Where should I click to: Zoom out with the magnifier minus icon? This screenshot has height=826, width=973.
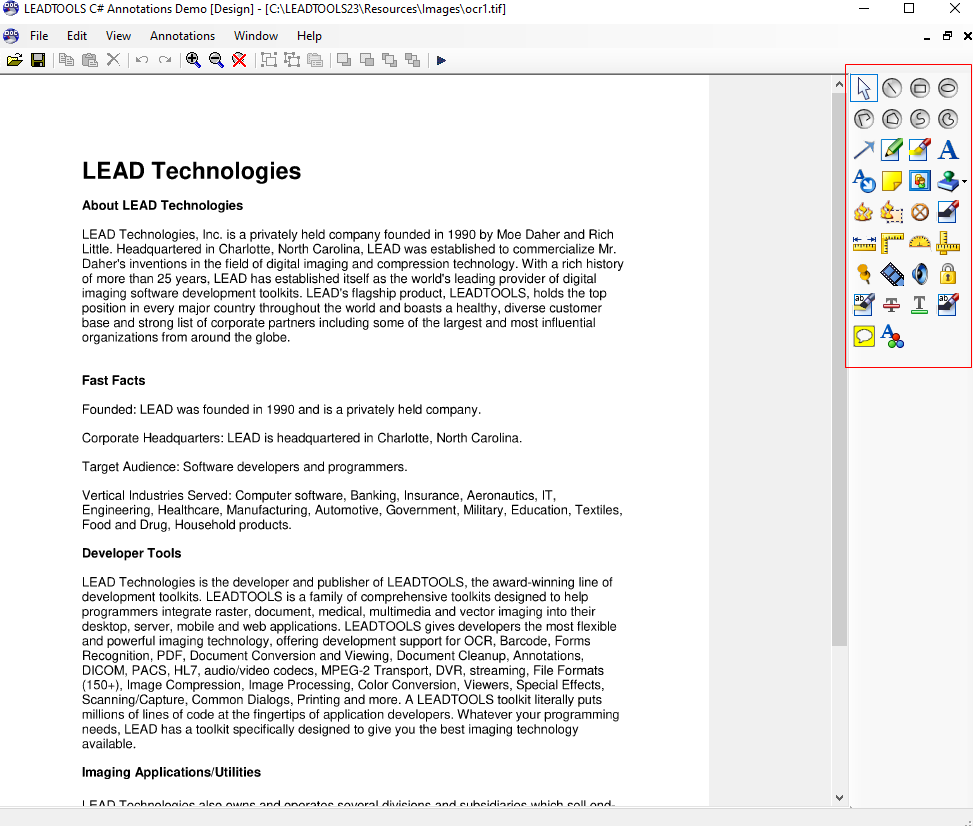click(x=216, y=60)
